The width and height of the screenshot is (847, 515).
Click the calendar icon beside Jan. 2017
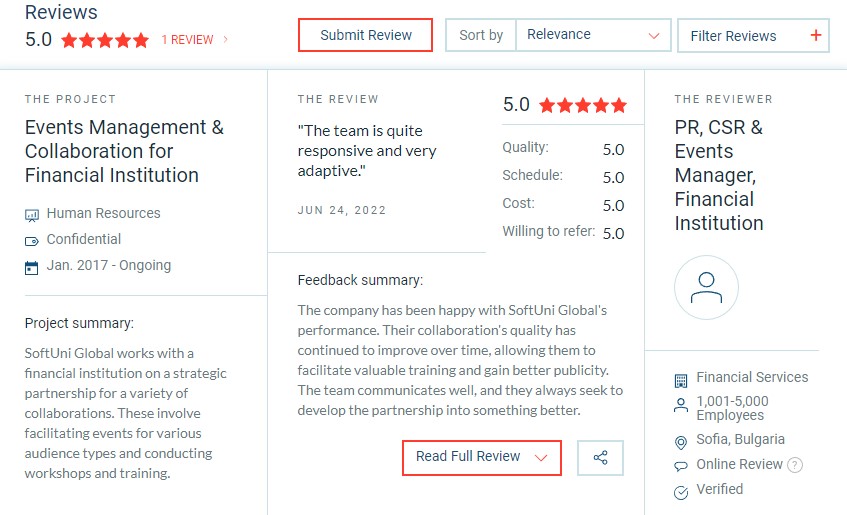pos(32,267)
